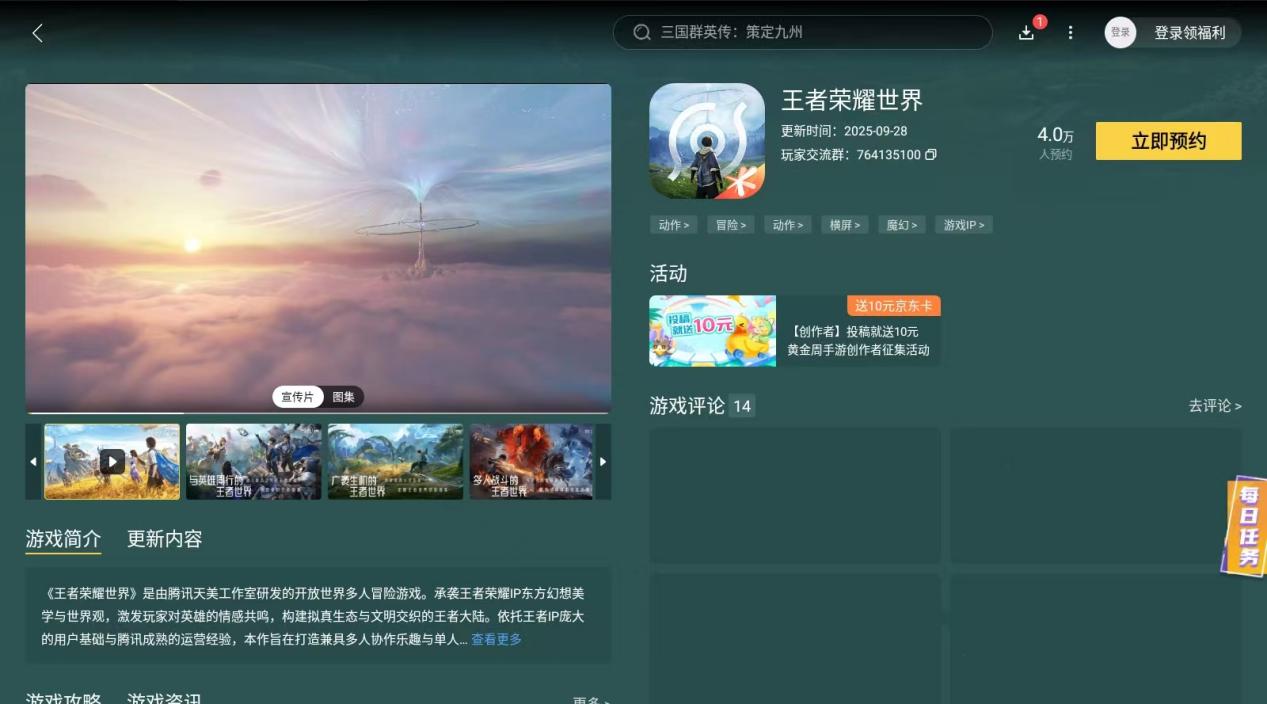Toggle the play button on video thumbnail
1267x704 pixels.
(x=112, y=461)
